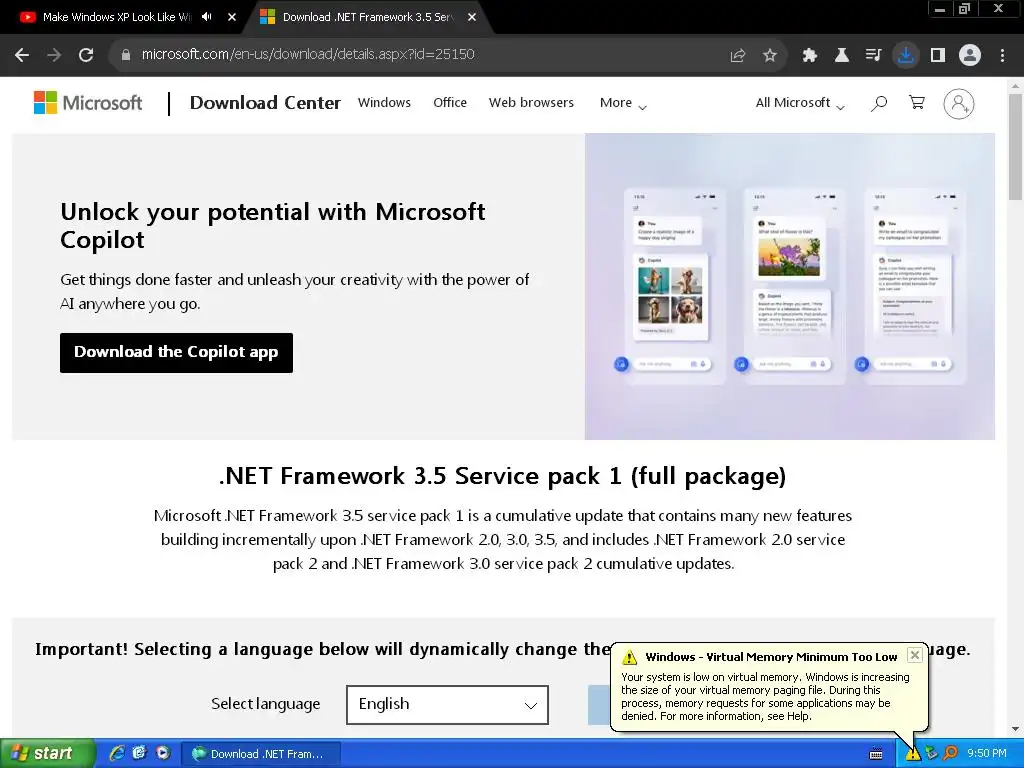Launch Windows Media Player from quick launch
The image size is (1024, 768).
163,754
